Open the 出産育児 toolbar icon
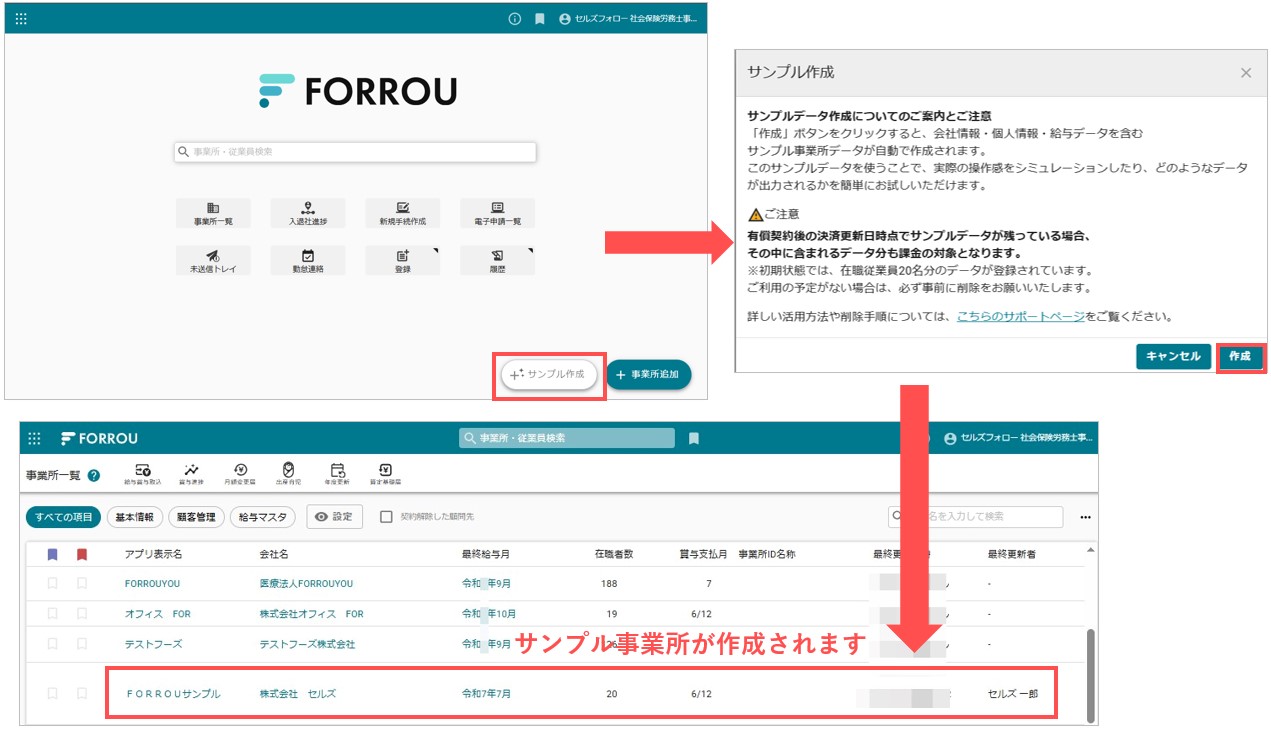Image resolution: width=1271 pixels, height=730 pixels. click(288, 473)
